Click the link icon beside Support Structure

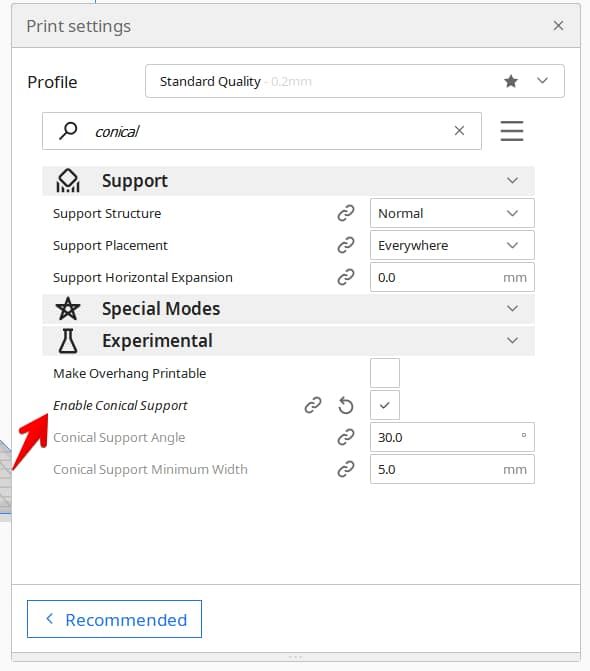(346, 213)
